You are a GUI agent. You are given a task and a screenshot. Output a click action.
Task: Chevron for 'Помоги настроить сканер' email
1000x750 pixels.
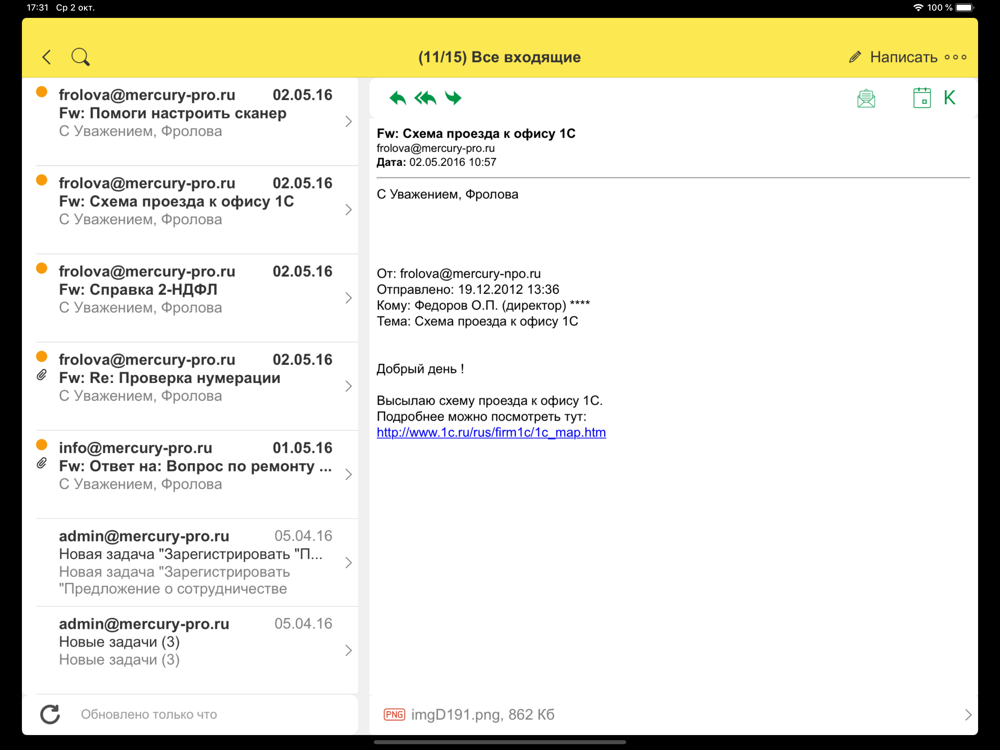coord(348,121)
